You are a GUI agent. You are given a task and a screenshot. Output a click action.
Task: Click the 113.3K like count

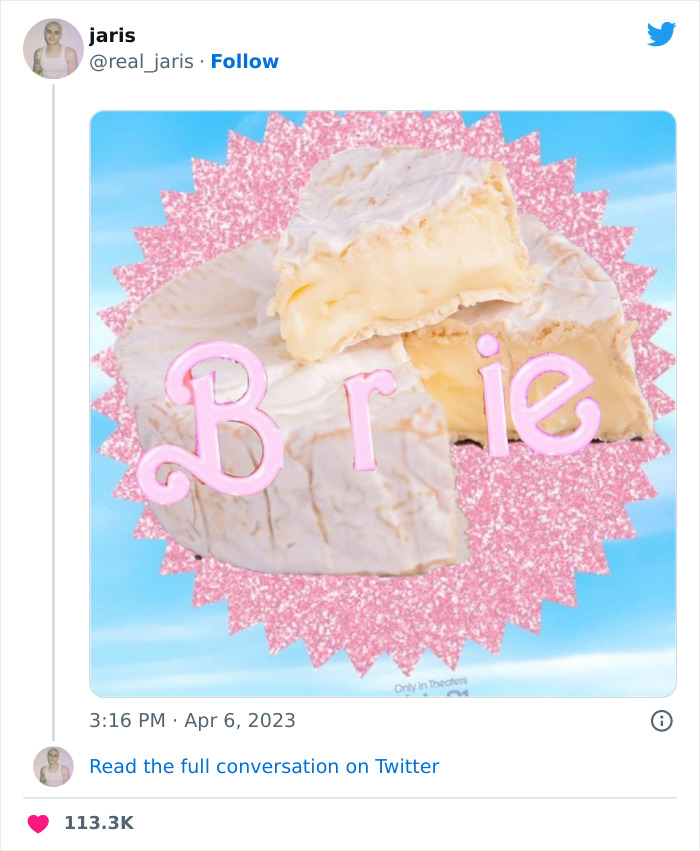click(99, 823)
